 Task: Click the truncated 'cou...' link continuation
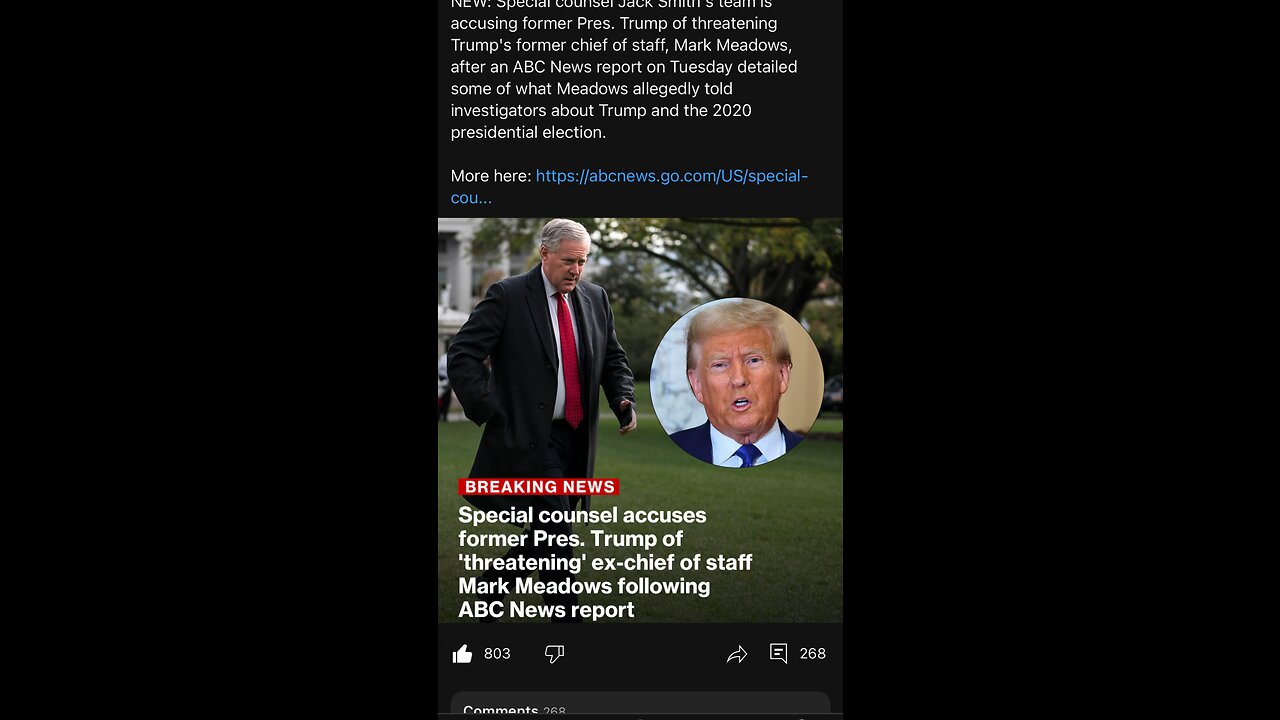pyautogui.click(x=471, y=198)
